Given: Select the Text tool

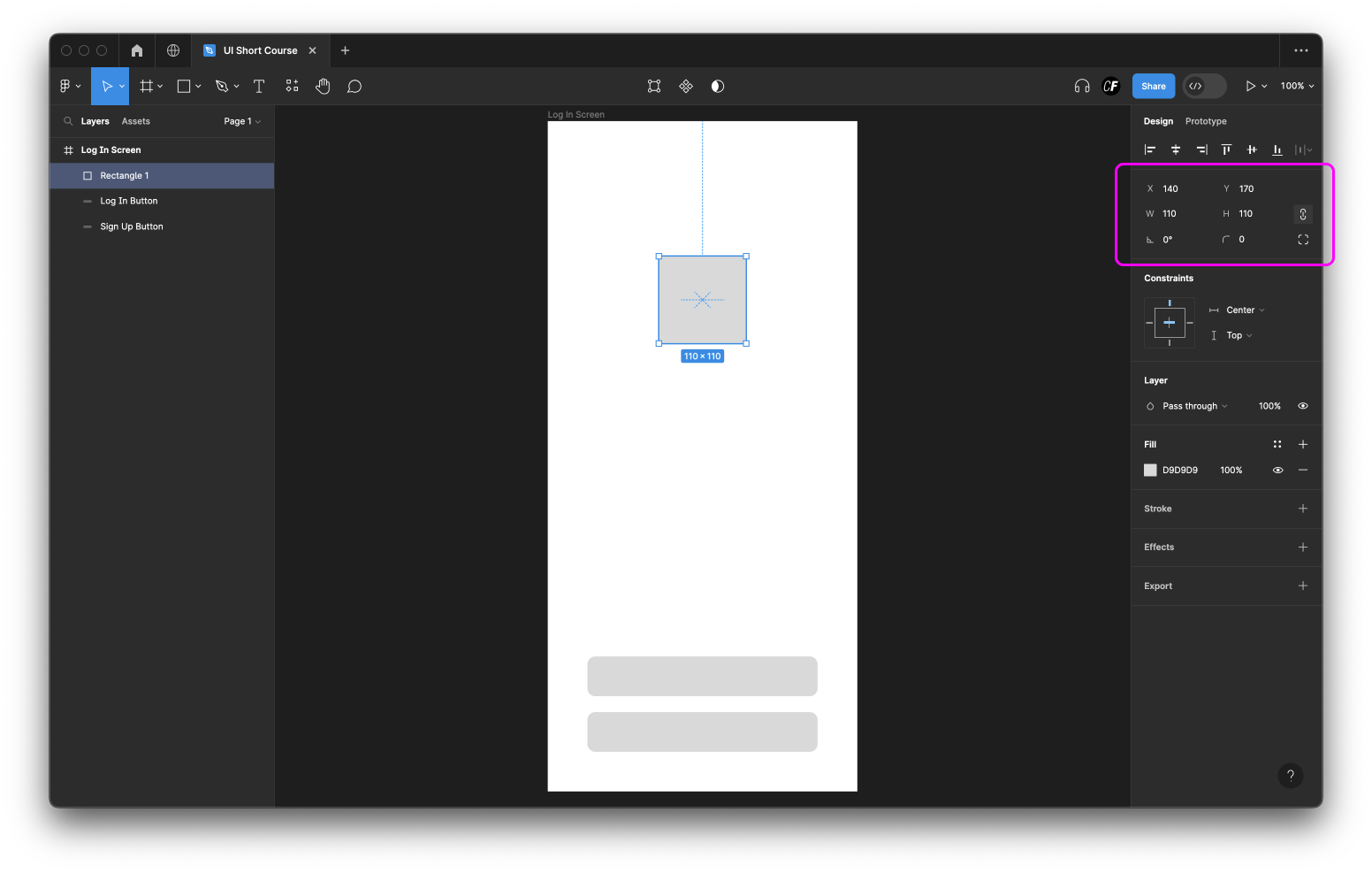Looking at the screenshot, I should click(x=259, y=86).
